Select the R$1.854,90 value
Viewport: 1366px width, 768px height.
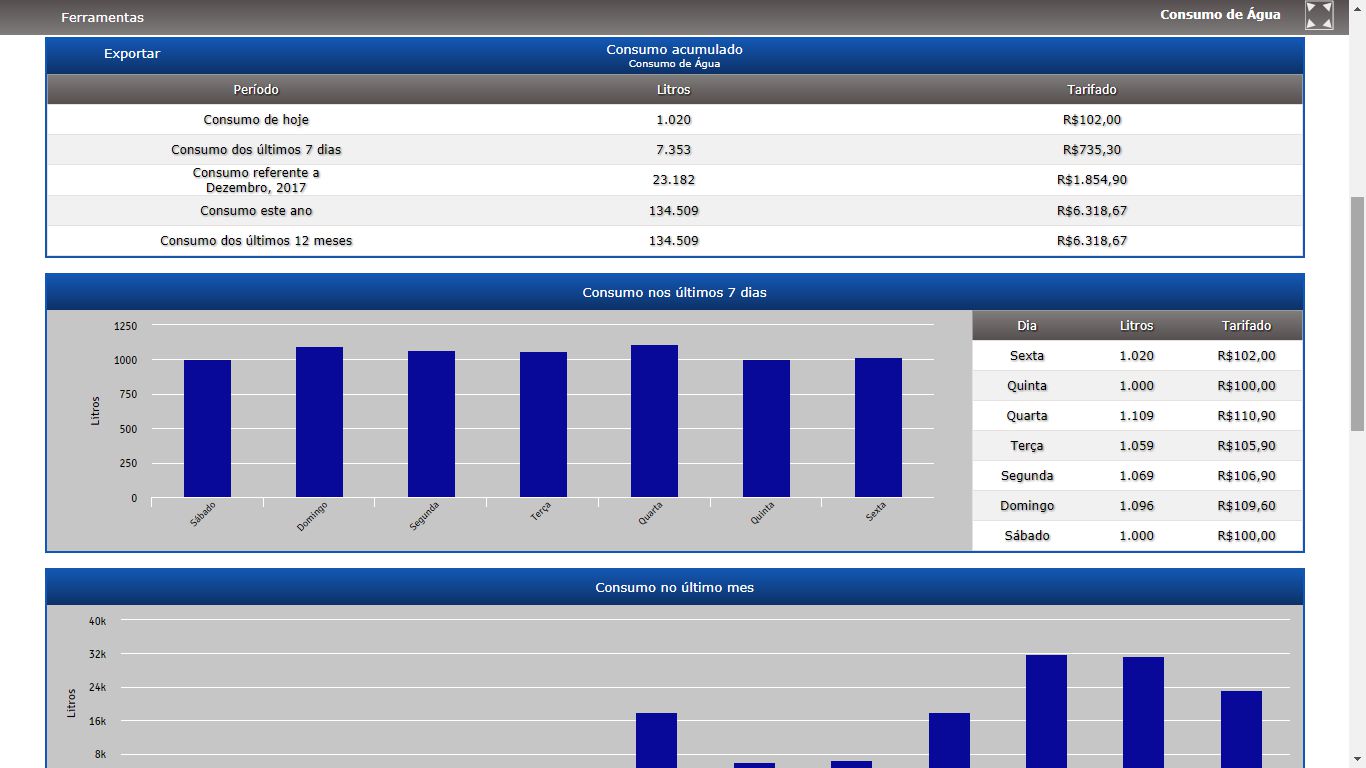pos(1092,180)
